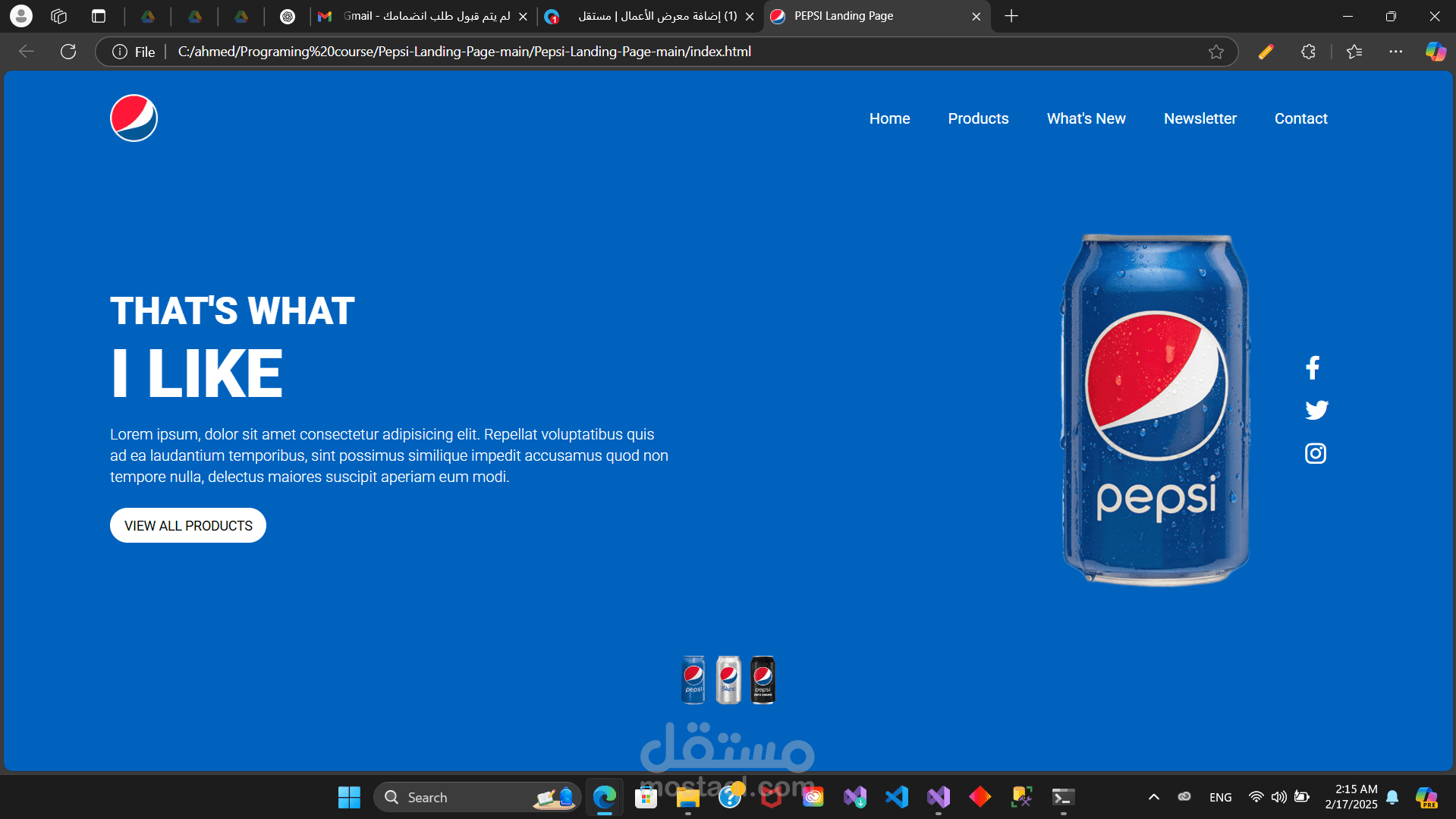Viewport: 1456px width, 819px height.
Task: Switch to the Gmail browser tab
Action: 423,16
